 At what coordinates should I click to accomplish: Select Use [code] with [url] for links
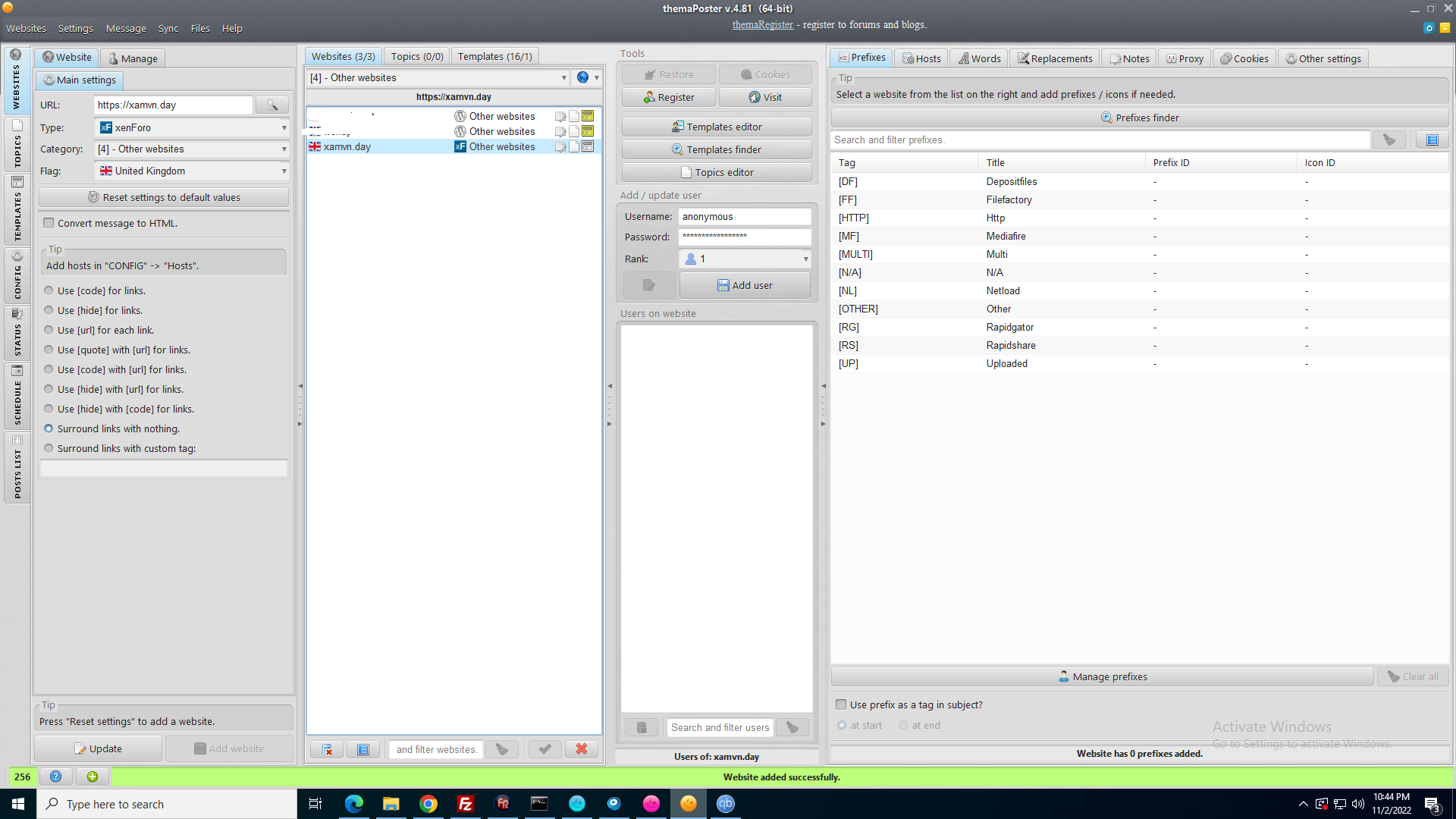coord(49,369)
